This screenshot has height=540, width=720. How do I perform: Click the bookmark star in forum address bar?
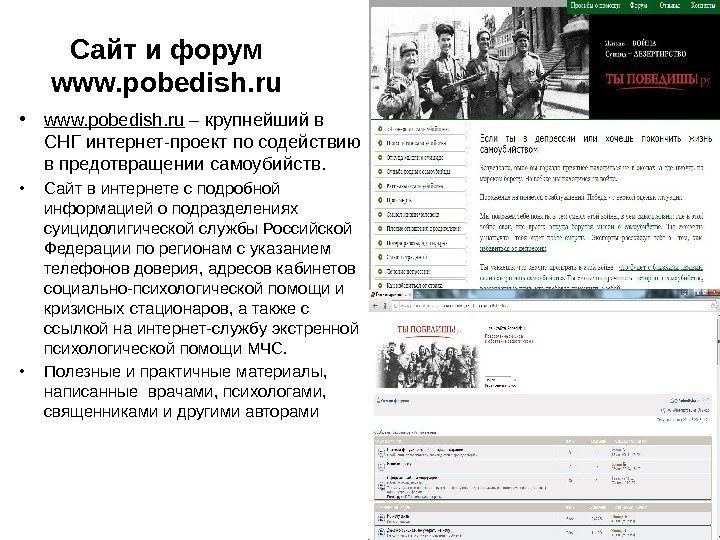pyautogui.click(x=713, y=306)
